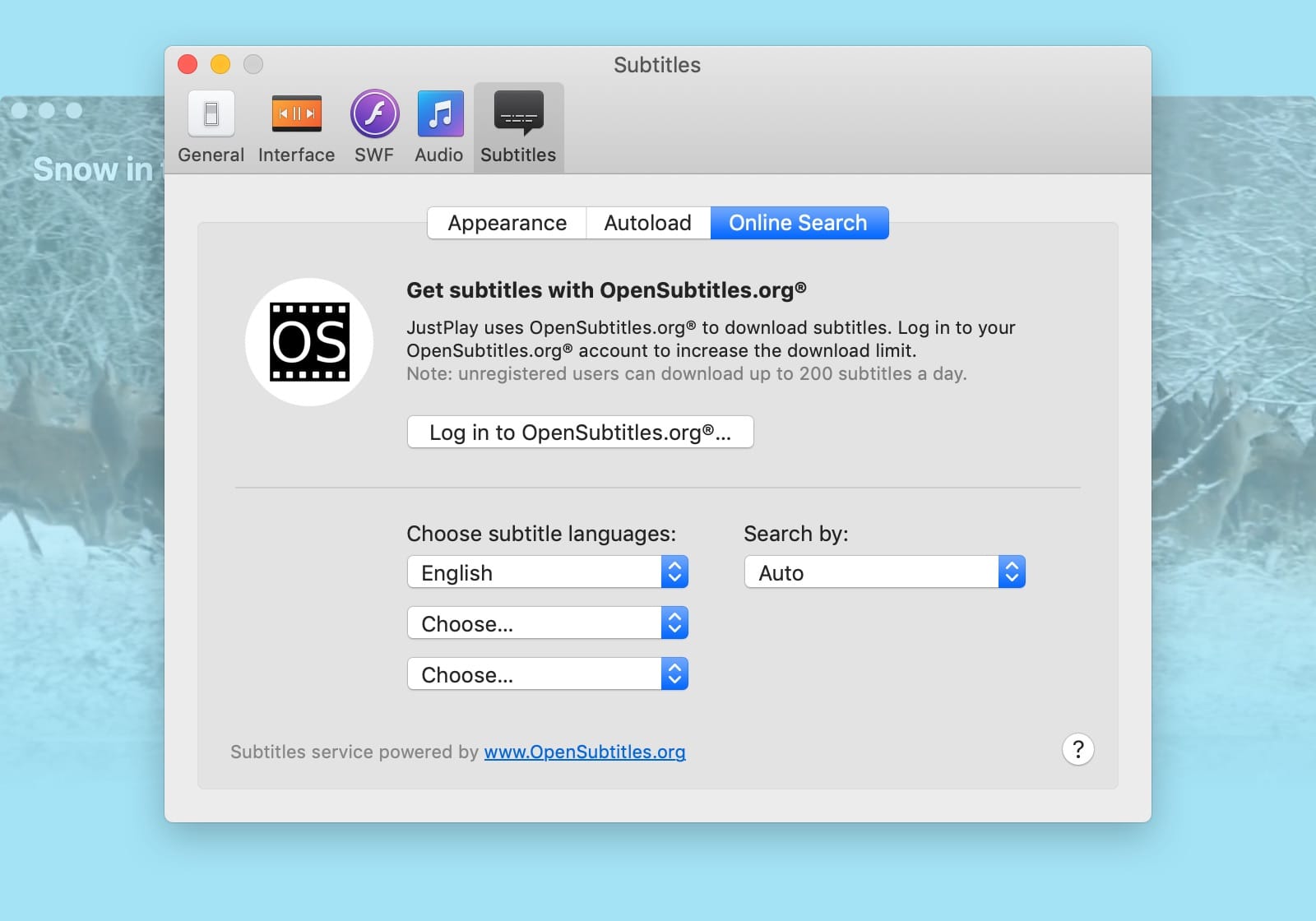The width and height of the screenshot is (1316, 921).
Task: Minimize the Subtitles preferences window
Action: coord(220,64)
